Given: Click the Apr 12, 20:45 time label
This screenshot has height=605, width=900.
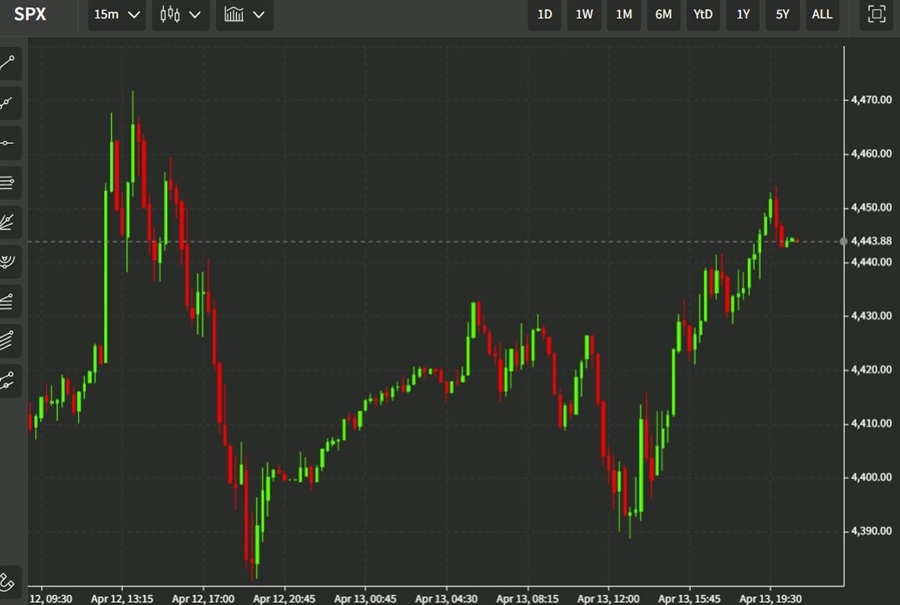Looking at the screenshot, I should point(284,599).
